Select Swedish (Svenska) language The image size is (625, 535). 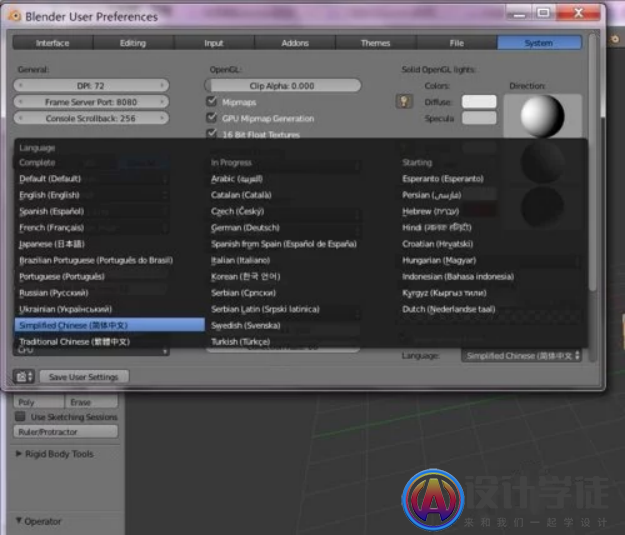click(301, 326)
